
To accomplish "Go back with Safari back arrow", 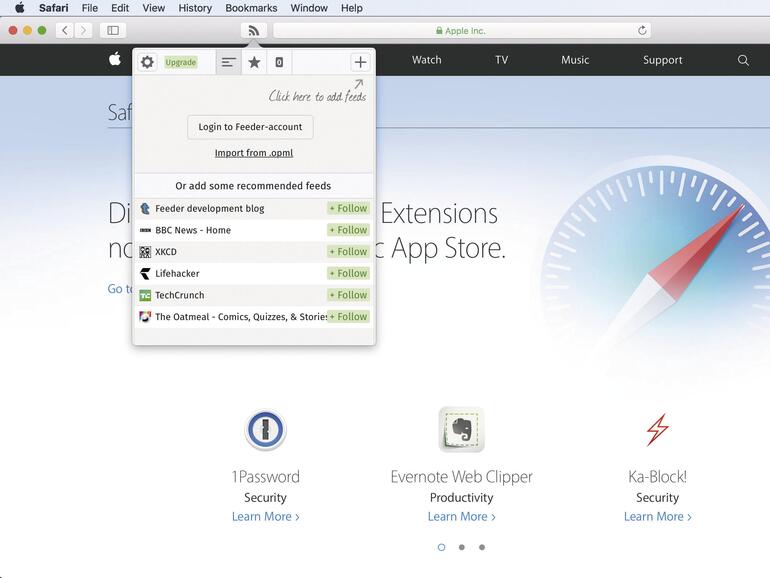I will pyautogui.click(x=65, y=30).
